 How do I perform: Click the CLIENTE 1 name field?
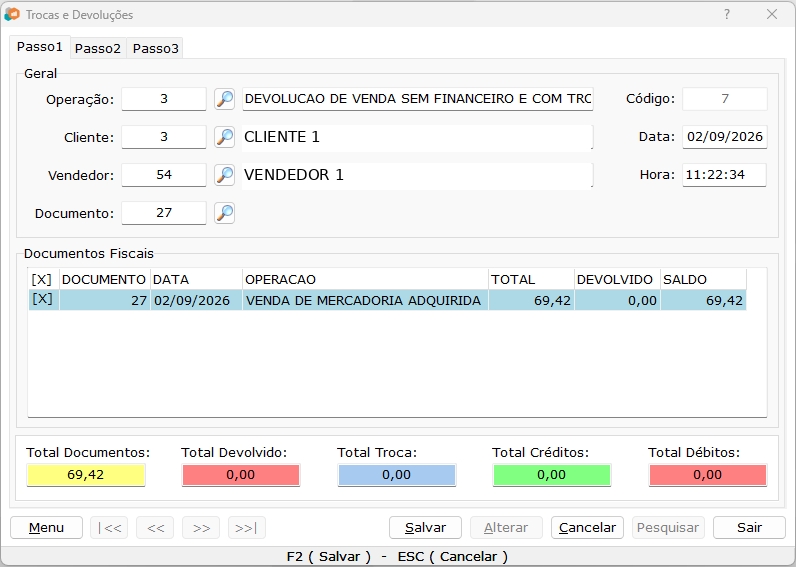tap(417, 137)
